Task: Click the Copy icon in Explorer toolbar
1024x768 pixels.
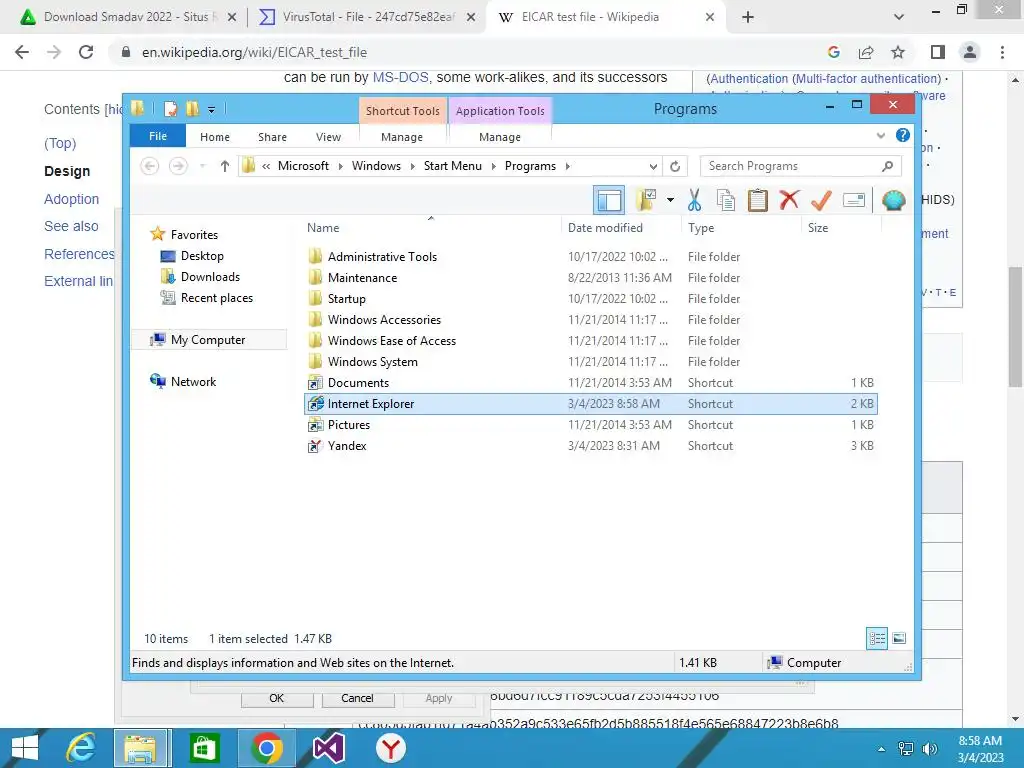Action: point(726,200)
